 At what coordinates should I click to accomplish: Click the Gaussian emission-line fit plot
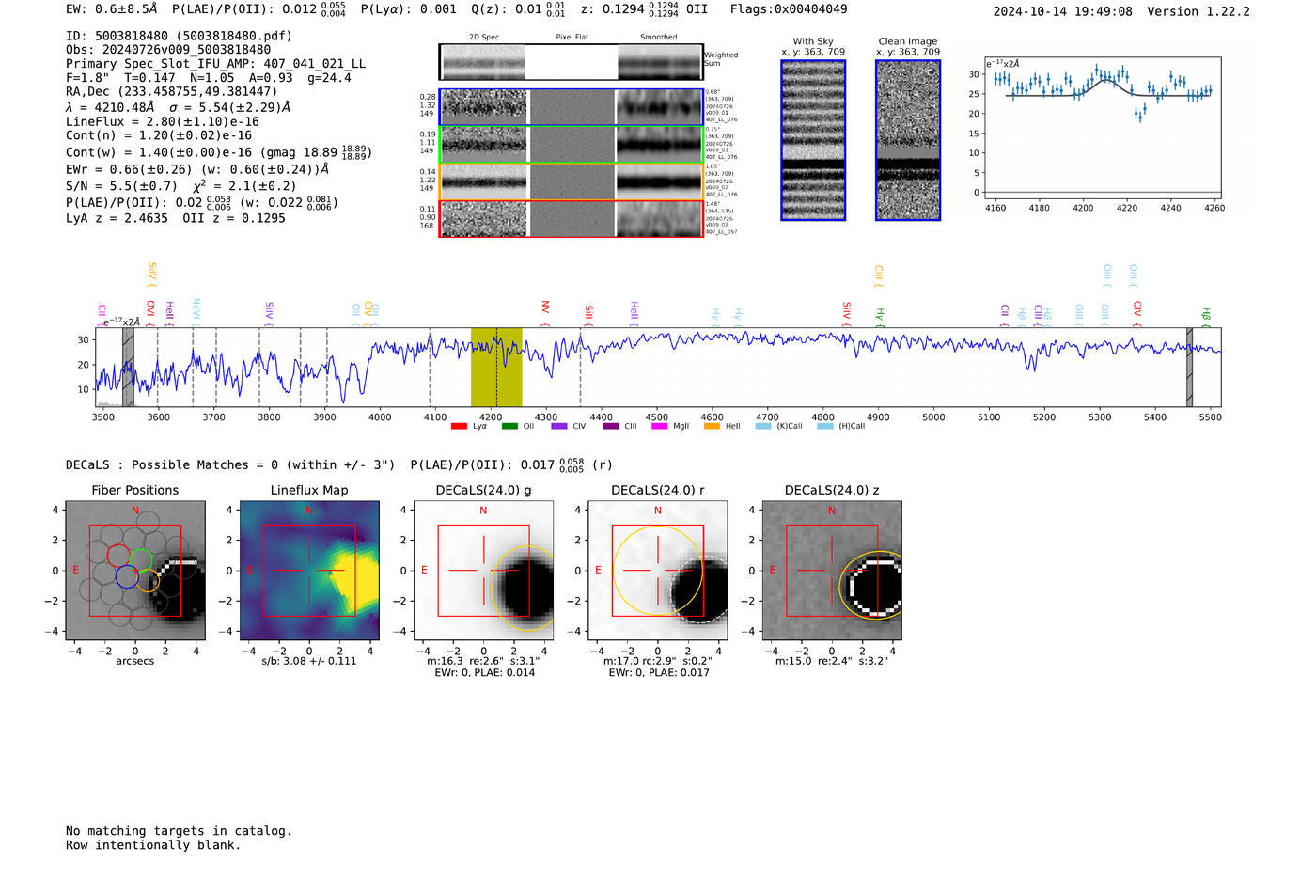pyautogui.click(x=1102, y=128)
